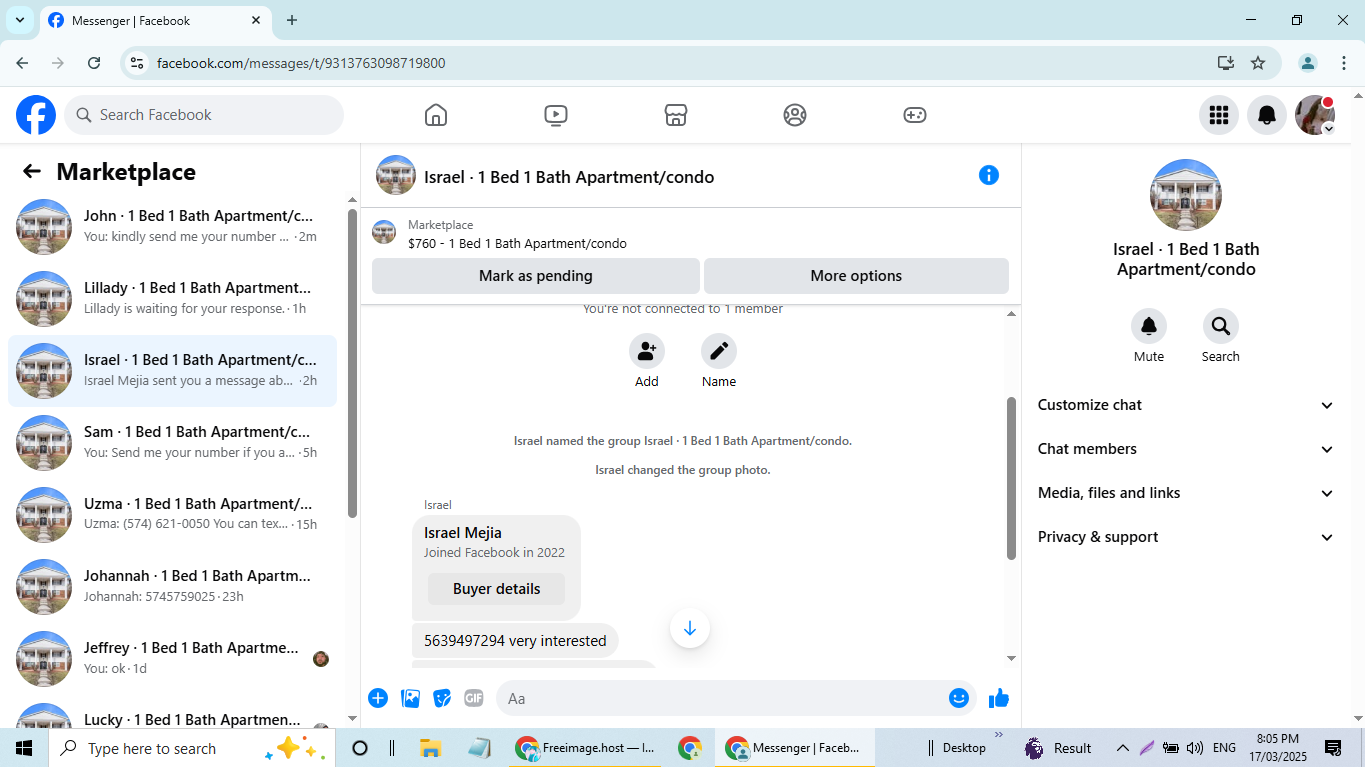Mute this conversation with the bell icon

coord(1149,326)
